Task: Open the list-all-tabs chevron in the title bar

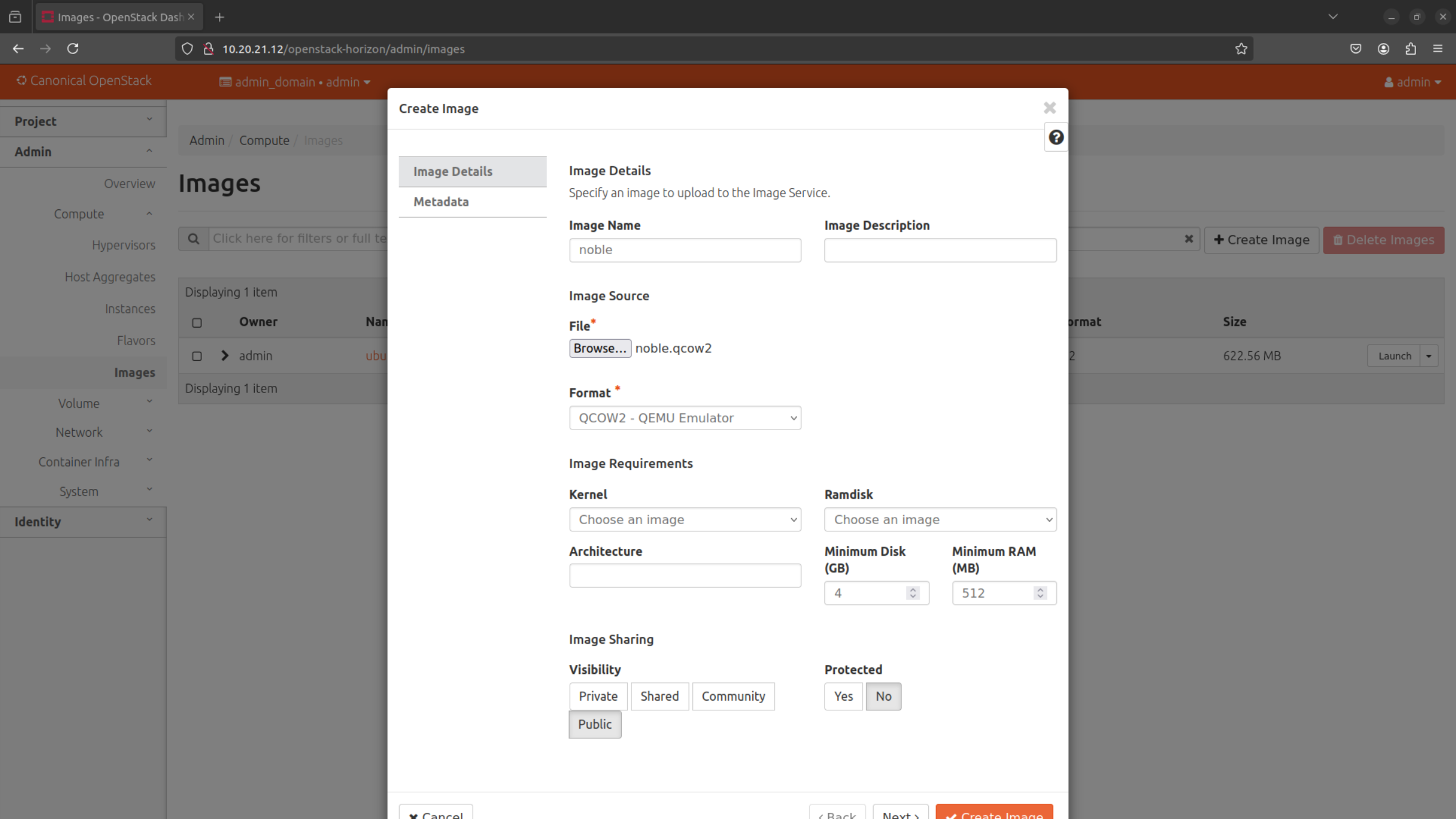Action: [x=1333, y=16]
